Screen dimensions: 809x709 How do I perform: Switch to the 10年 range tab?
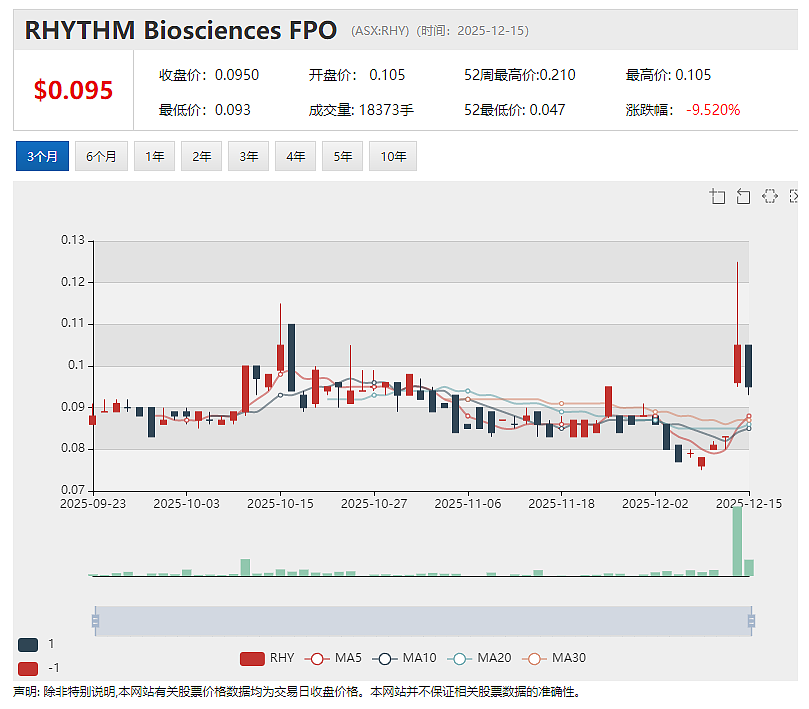pyautogui.click(x=393, y=156)
